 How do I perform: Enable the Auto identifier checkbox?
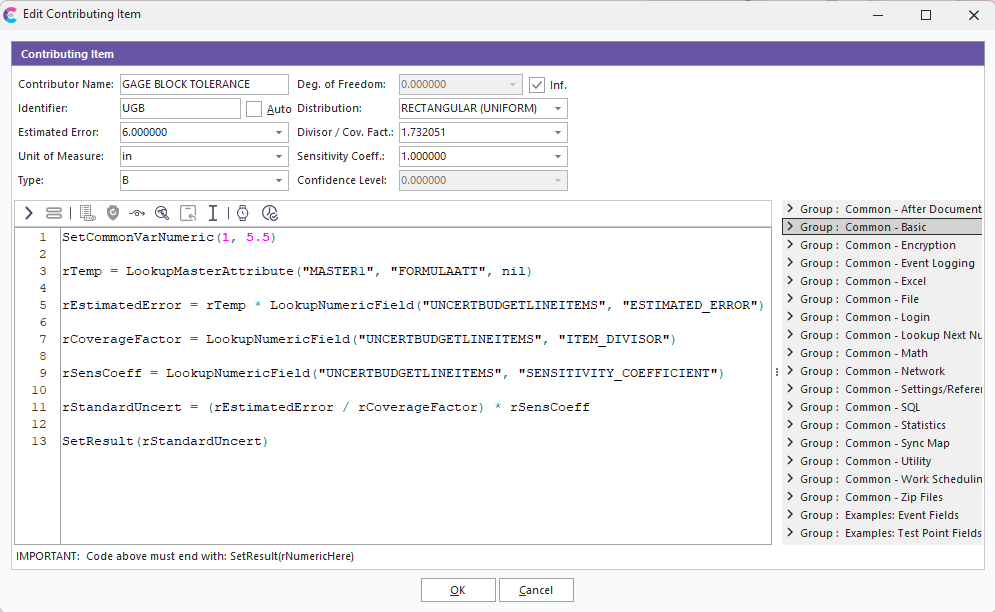(x=254, y=109)
